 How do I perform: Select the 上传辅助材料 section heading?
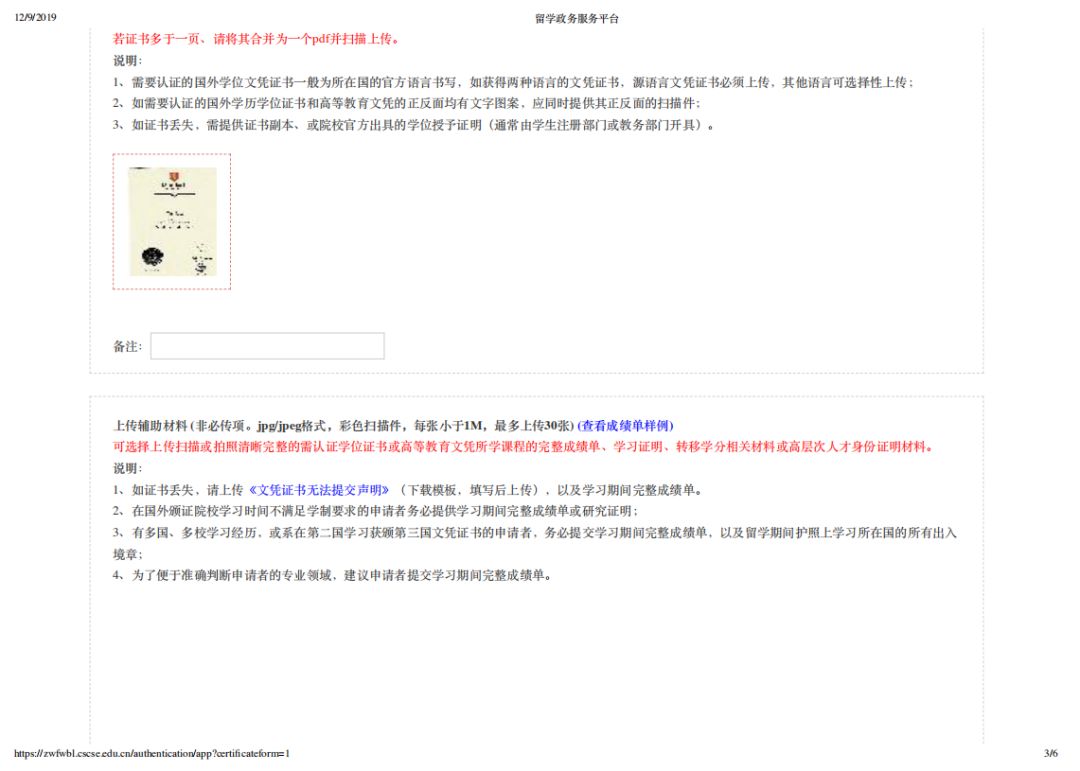click(344, 426)
